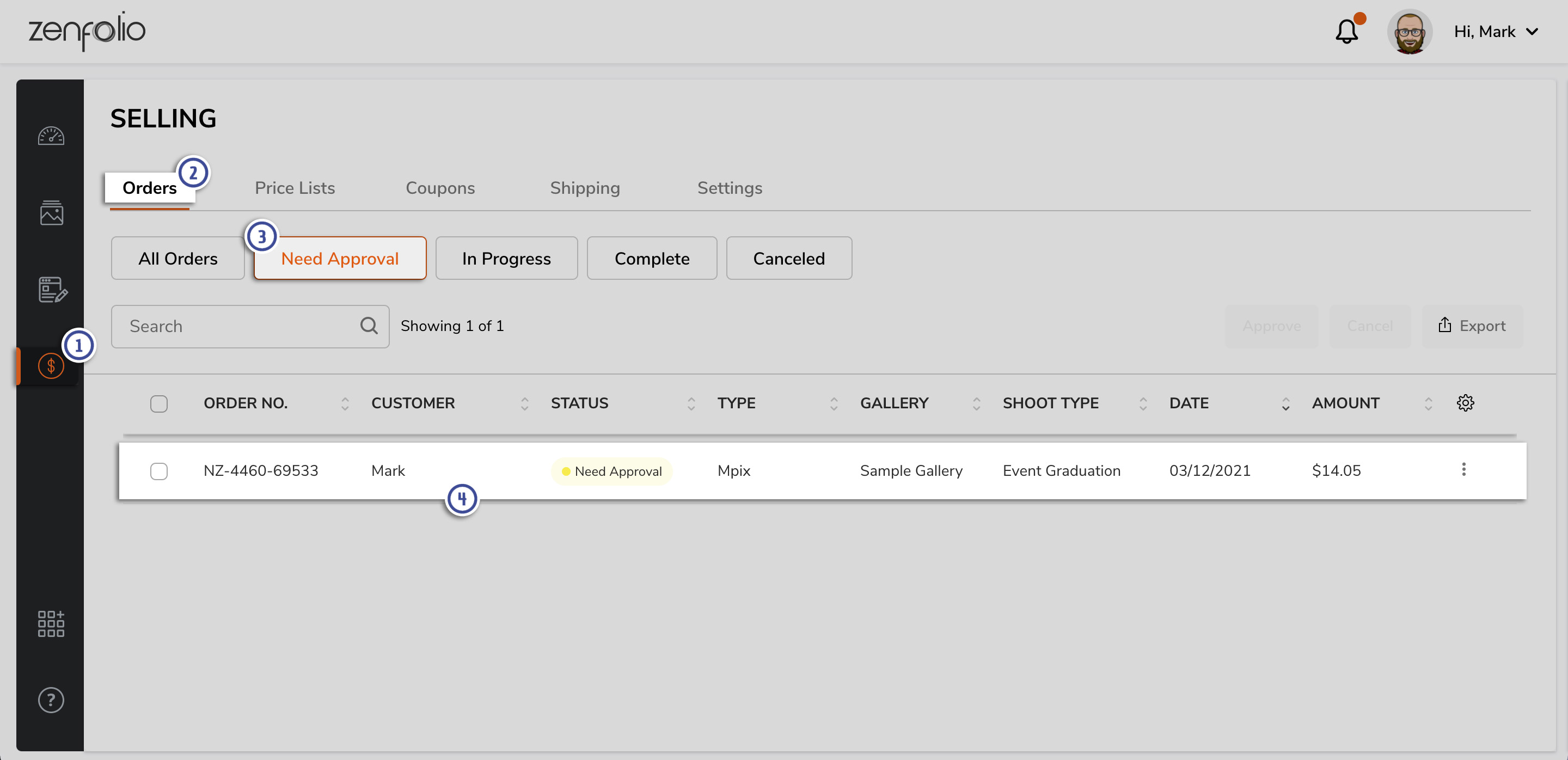Open table column settings gear
The width and height of the screenshot is (1568, 760).
click(1465, 403)
